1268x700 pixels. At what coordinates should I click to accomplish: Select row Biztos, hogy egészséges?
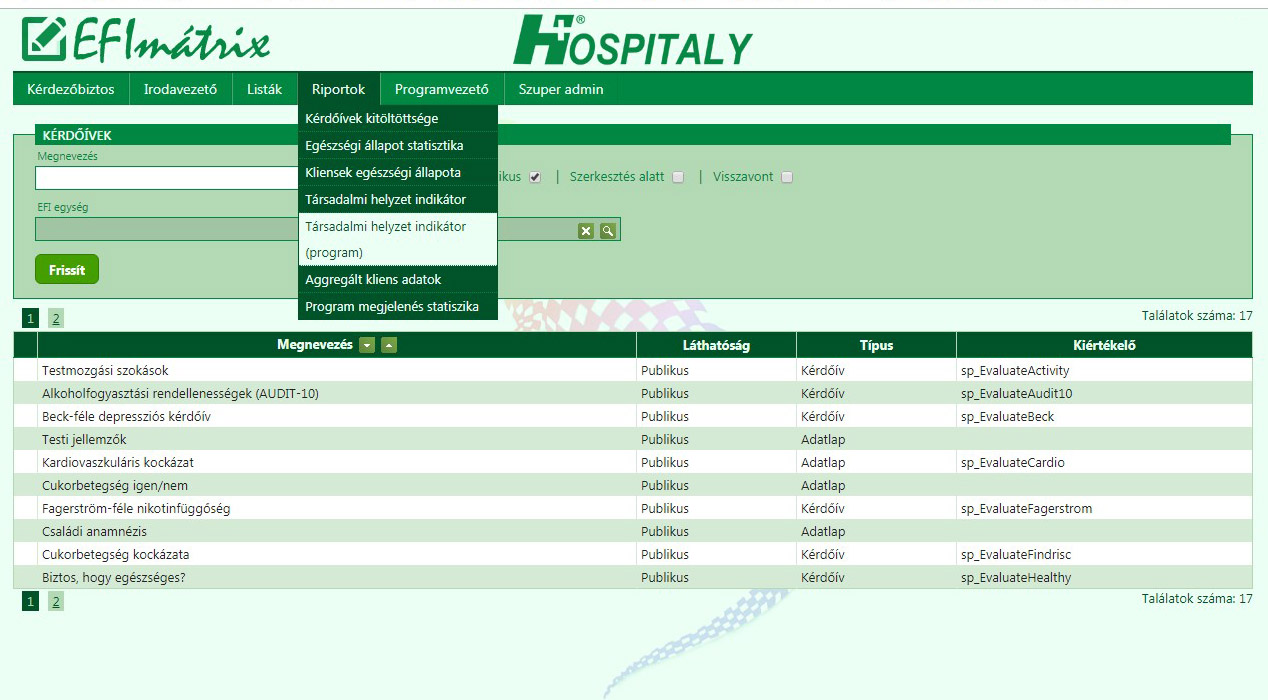633,577
